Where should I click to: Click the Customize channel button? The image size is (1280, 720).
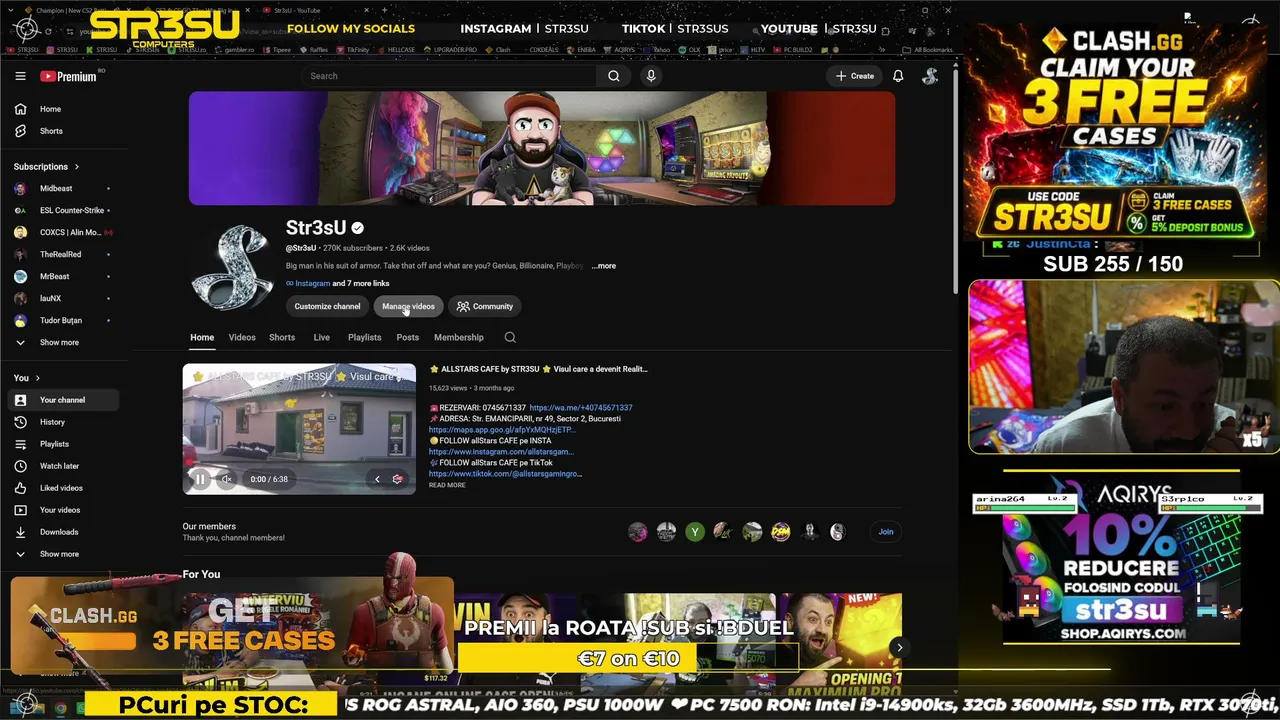click(327, 306)
